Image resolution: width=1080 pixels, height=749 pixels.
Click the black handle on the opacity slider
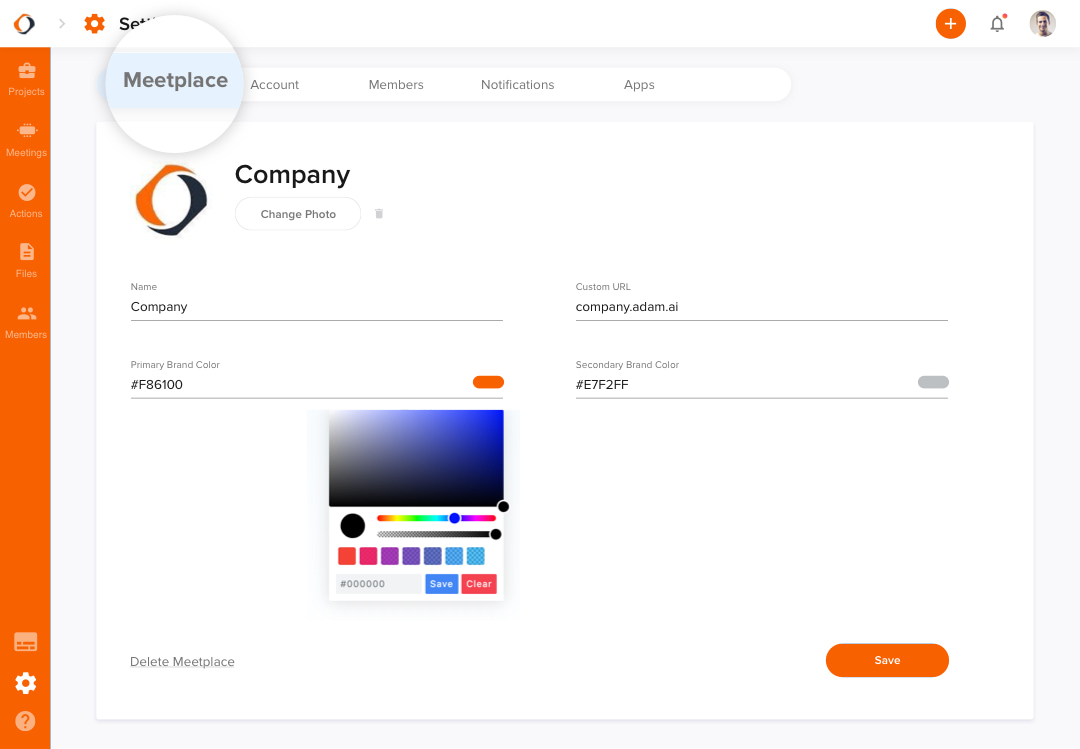coord(495,534)
